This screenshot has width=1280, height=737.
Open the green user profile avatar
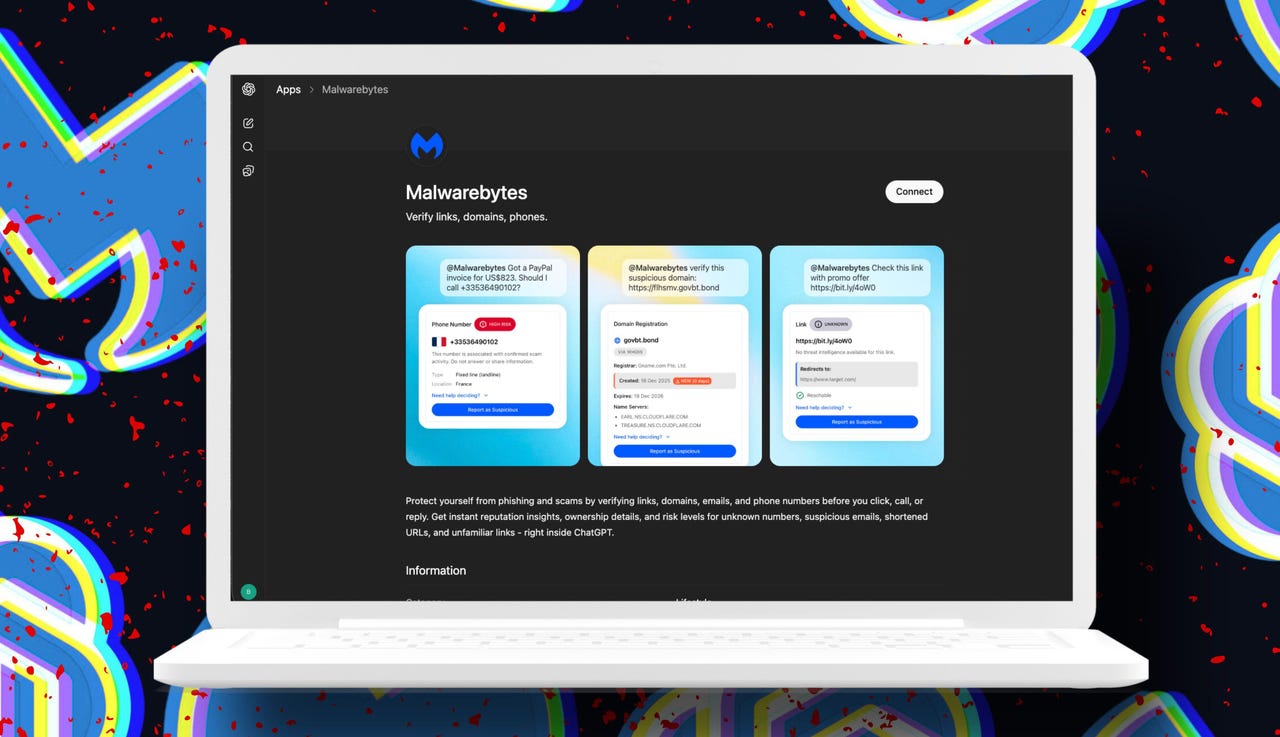(x=248, y=591)
